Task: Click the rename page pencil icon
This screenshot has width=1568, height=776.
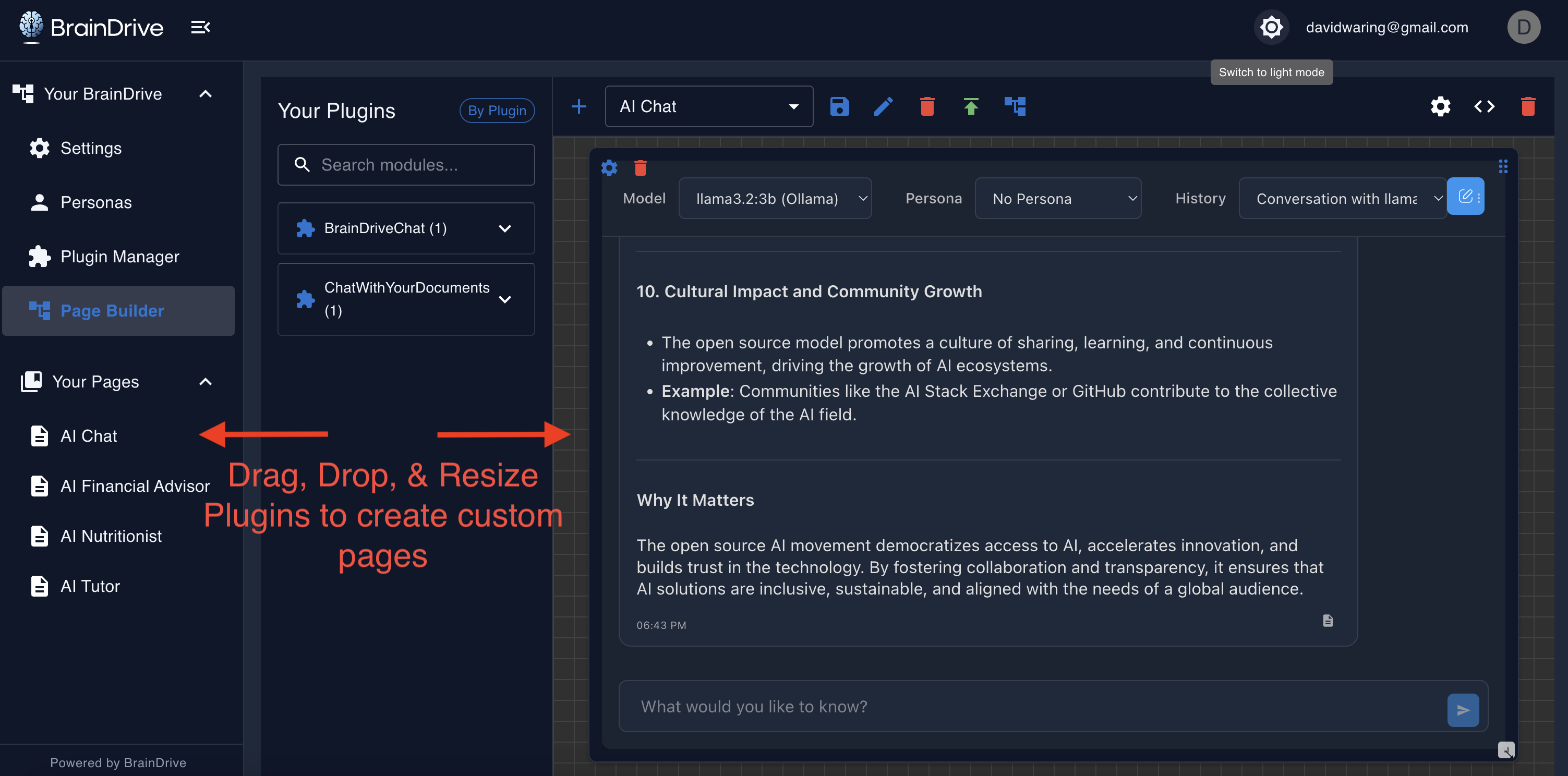Action: 883,106
